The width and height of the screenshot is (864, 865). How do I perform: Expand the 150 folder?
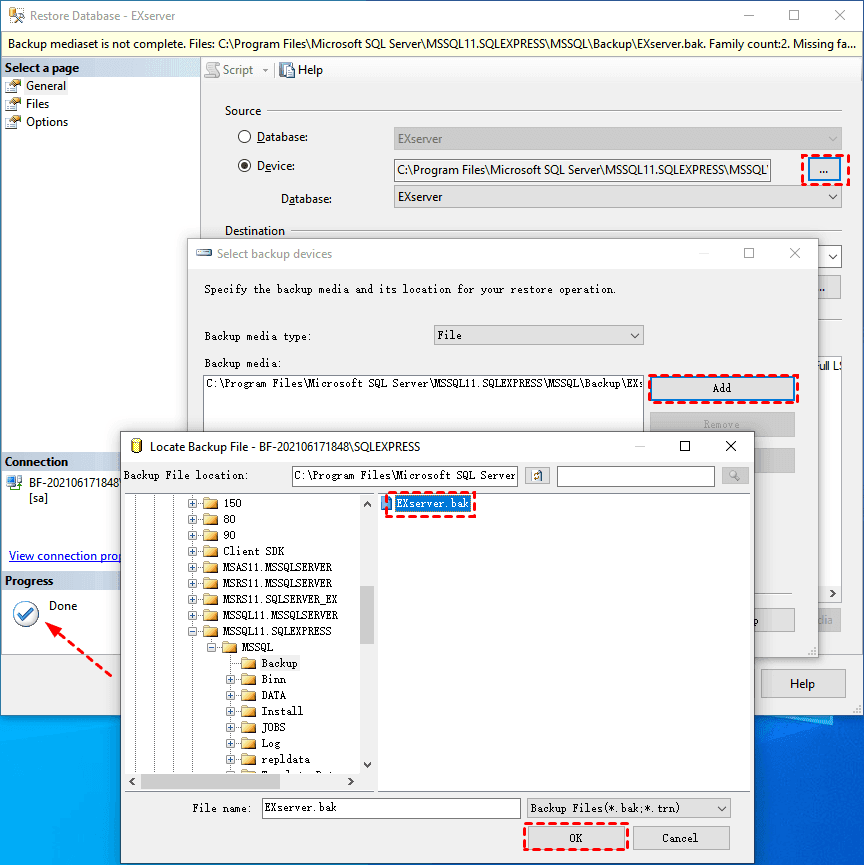tap(192, 503)
